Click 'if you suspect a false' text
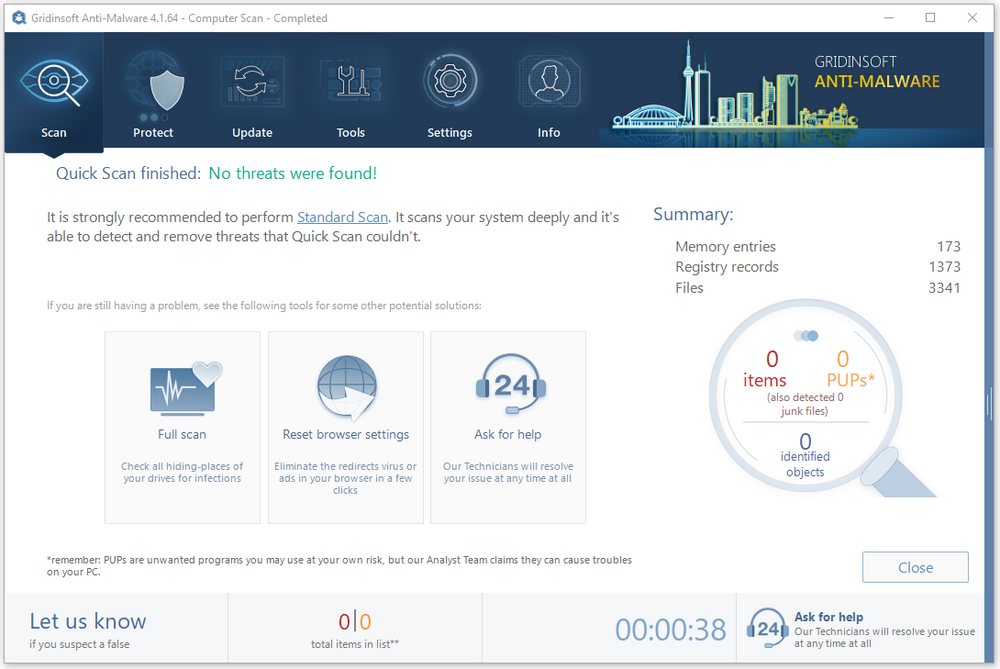Viewport: 1000px width, 669px height. pos(79,644)
